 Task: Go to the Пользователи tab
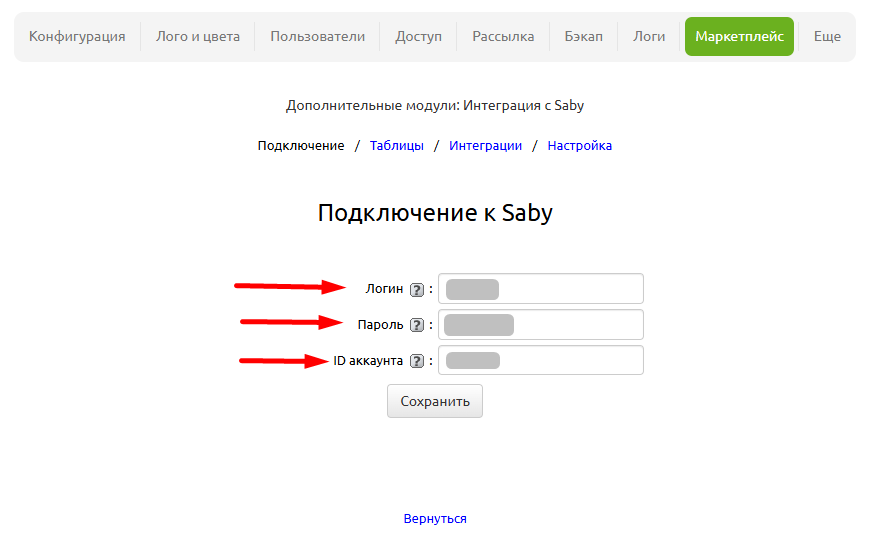[317, 37]
